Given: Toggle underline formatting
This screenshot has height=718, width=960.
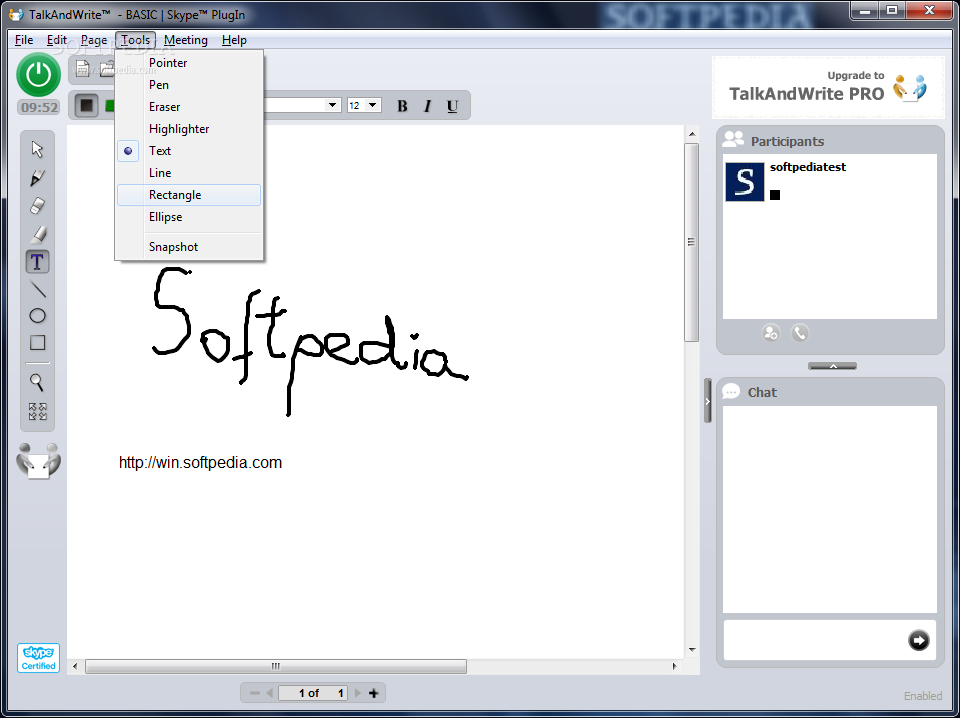Looking at the screenshot, I should 452,106.
